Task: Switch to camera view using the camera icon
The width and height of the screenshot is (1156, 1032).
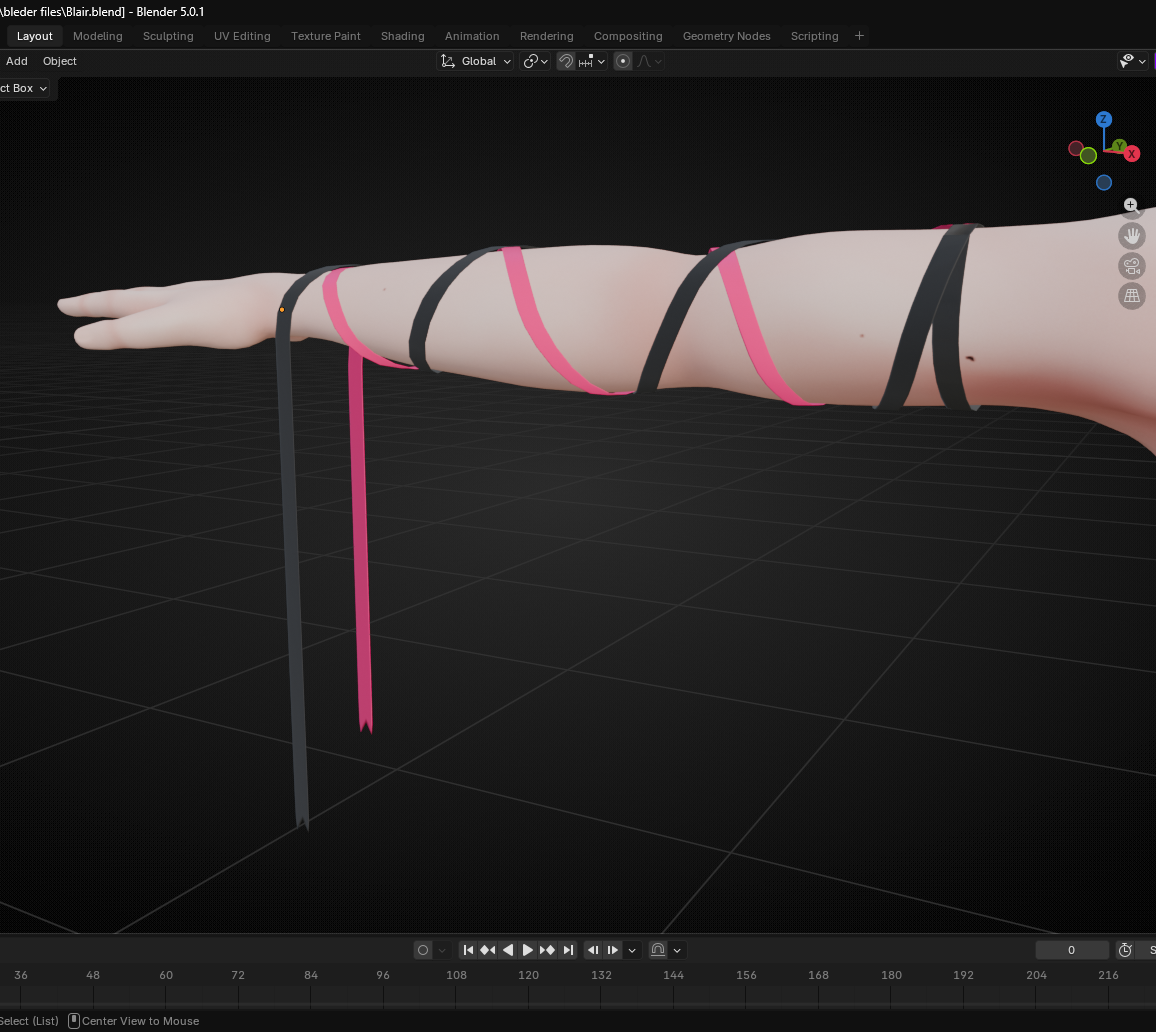Action: click(1131, 266)
